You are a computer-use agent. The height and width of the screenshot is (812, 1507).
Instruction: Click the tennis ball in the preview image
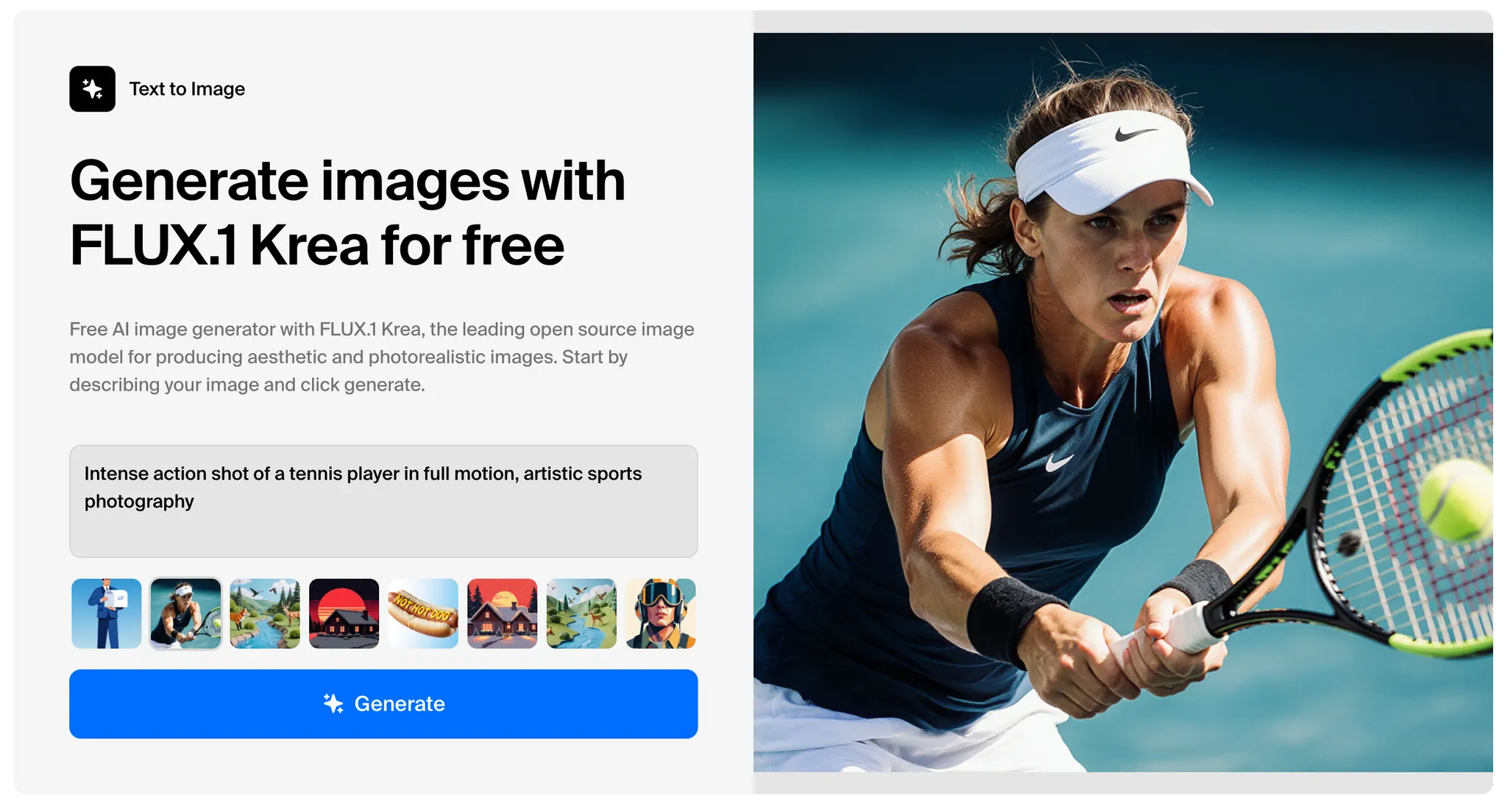(1455, 499)
